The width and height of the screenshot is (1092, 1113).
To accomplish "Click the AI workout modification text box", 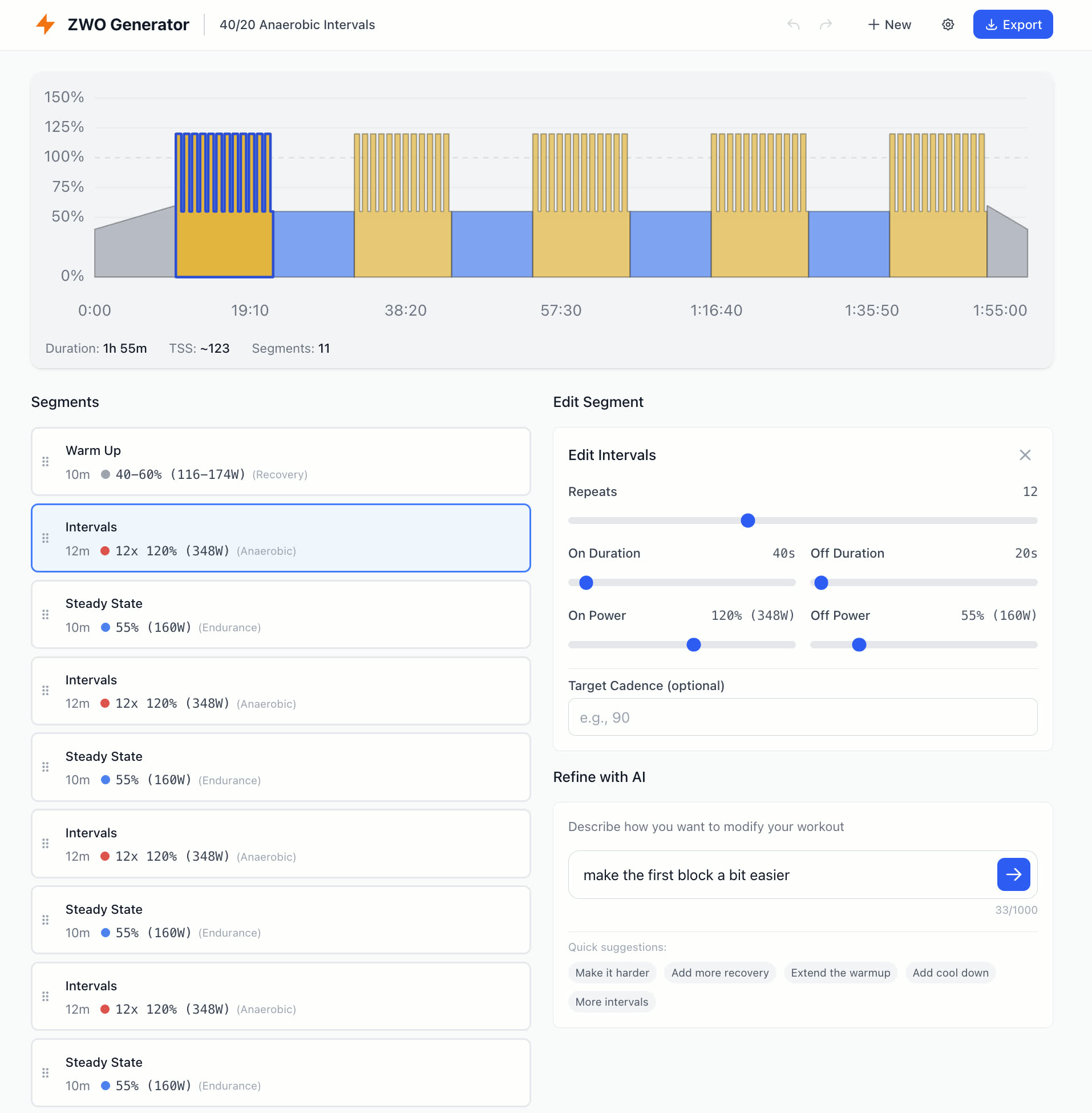I will pos(783,874).
